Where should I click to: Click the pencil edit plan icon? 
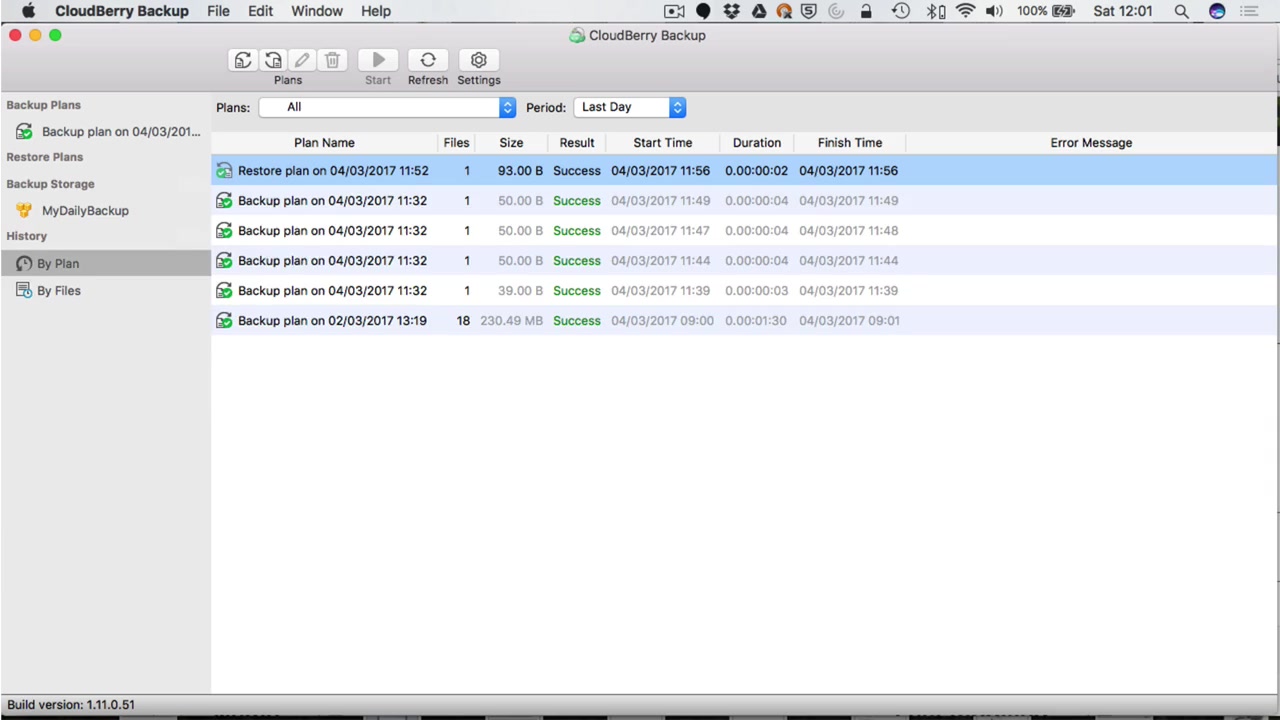302,61
